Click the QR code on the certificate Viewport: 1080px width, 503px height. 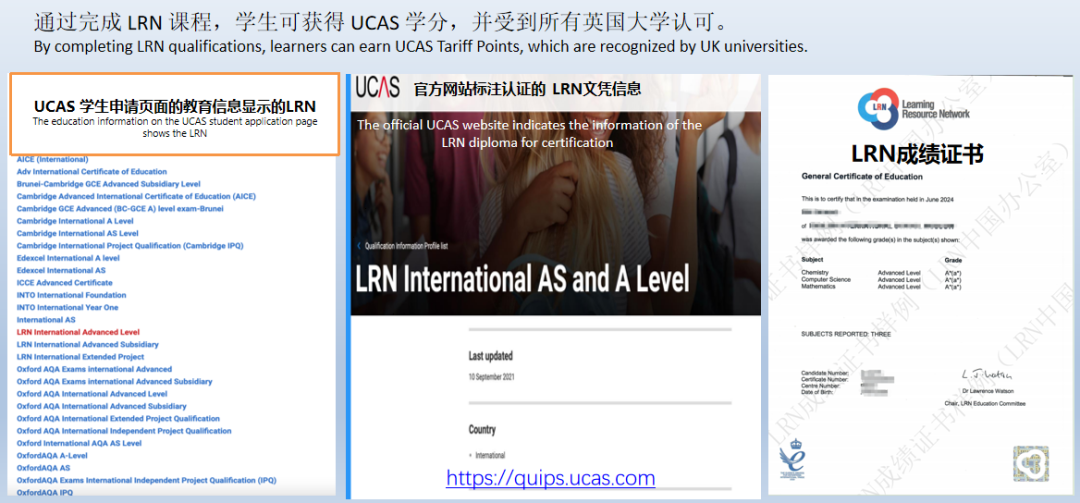(1031, 463)
